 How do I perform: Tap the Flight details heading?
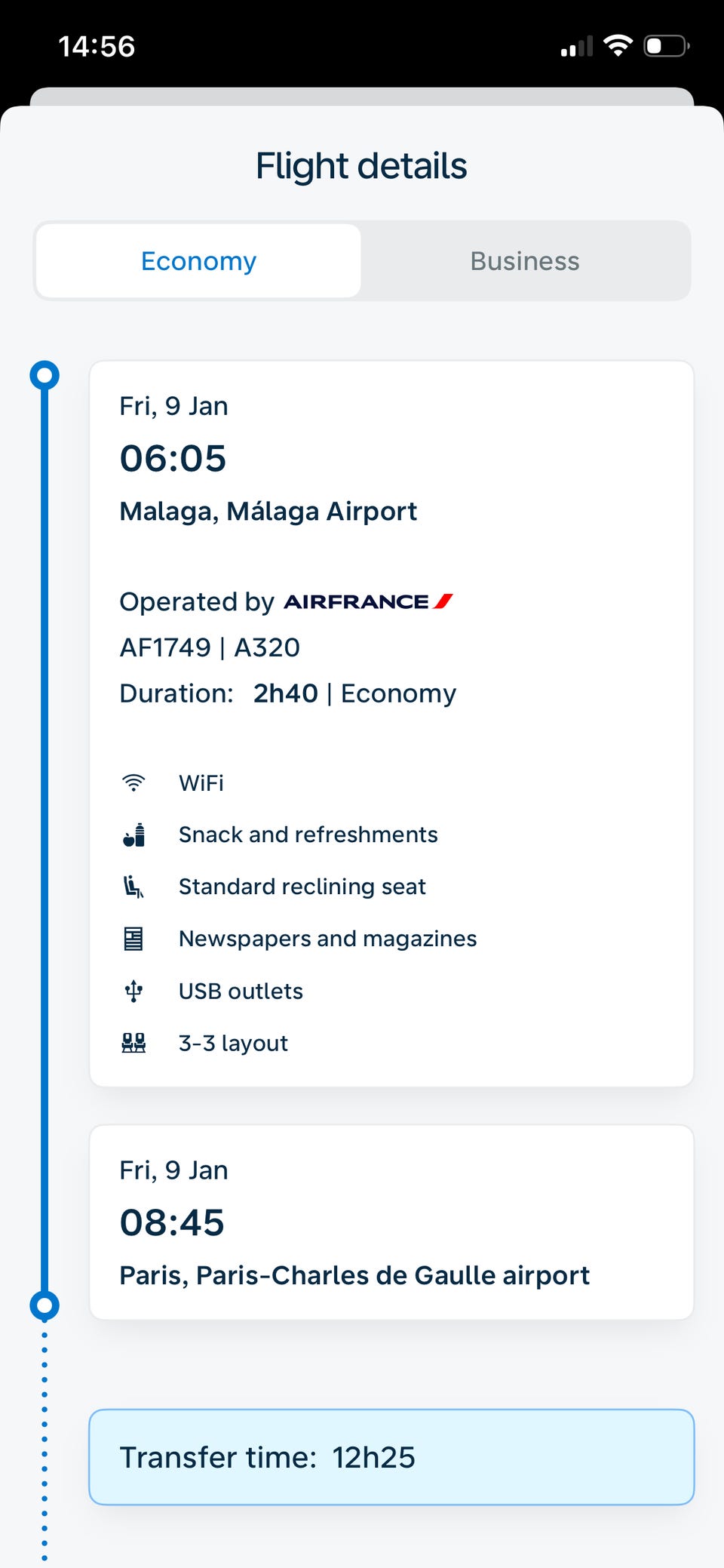361,166
